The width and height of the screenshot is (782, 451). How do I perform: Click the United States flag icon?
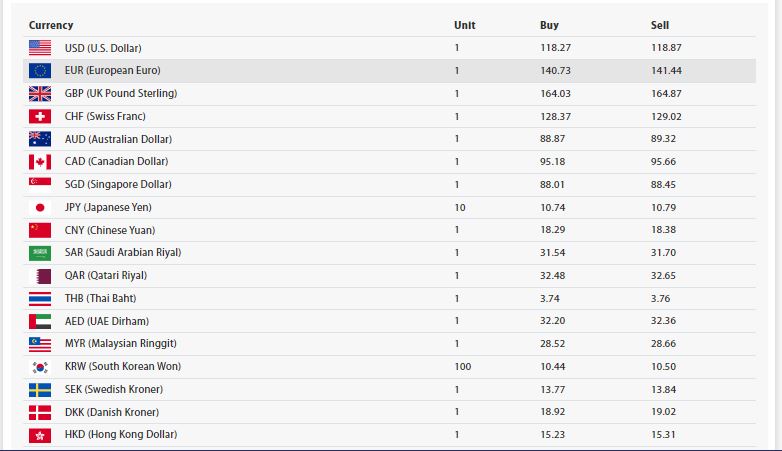point(40,48)
